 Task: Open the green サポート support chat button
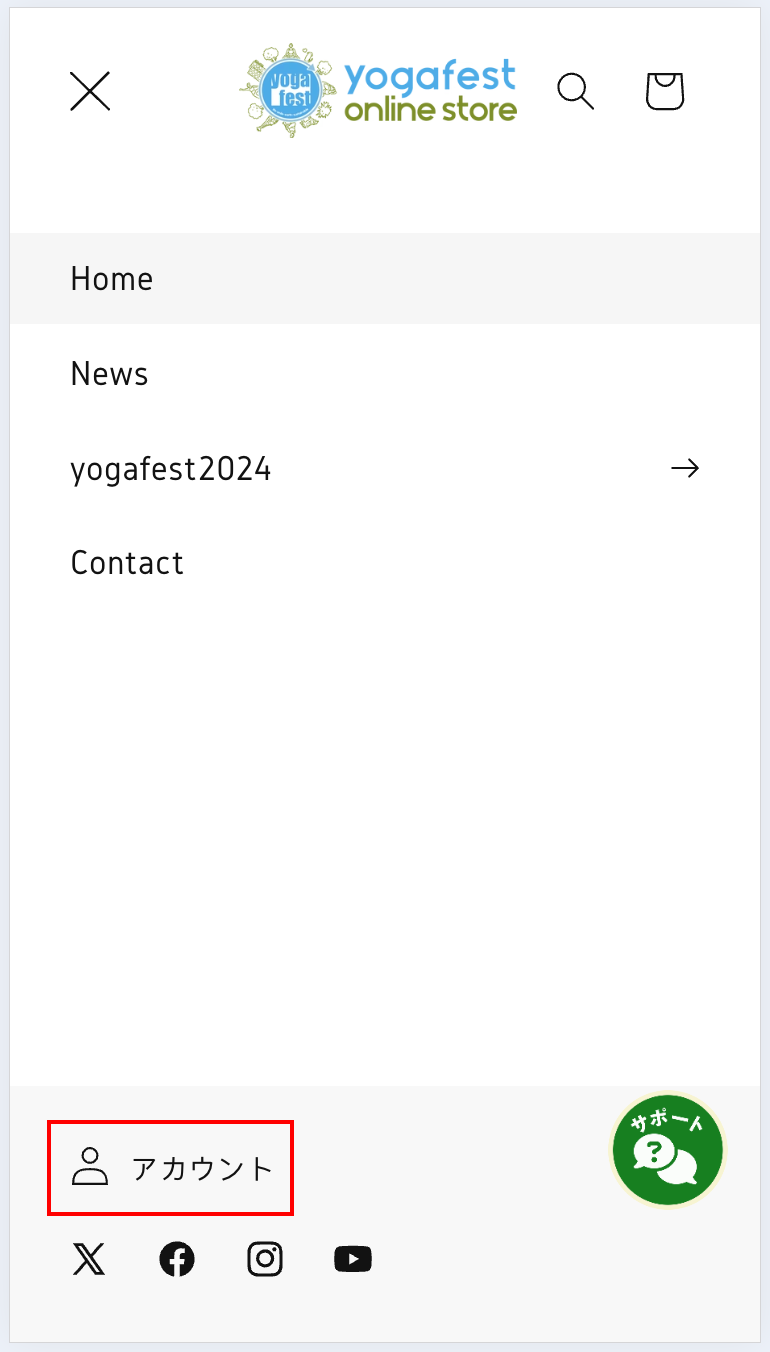pos(668,1150)
